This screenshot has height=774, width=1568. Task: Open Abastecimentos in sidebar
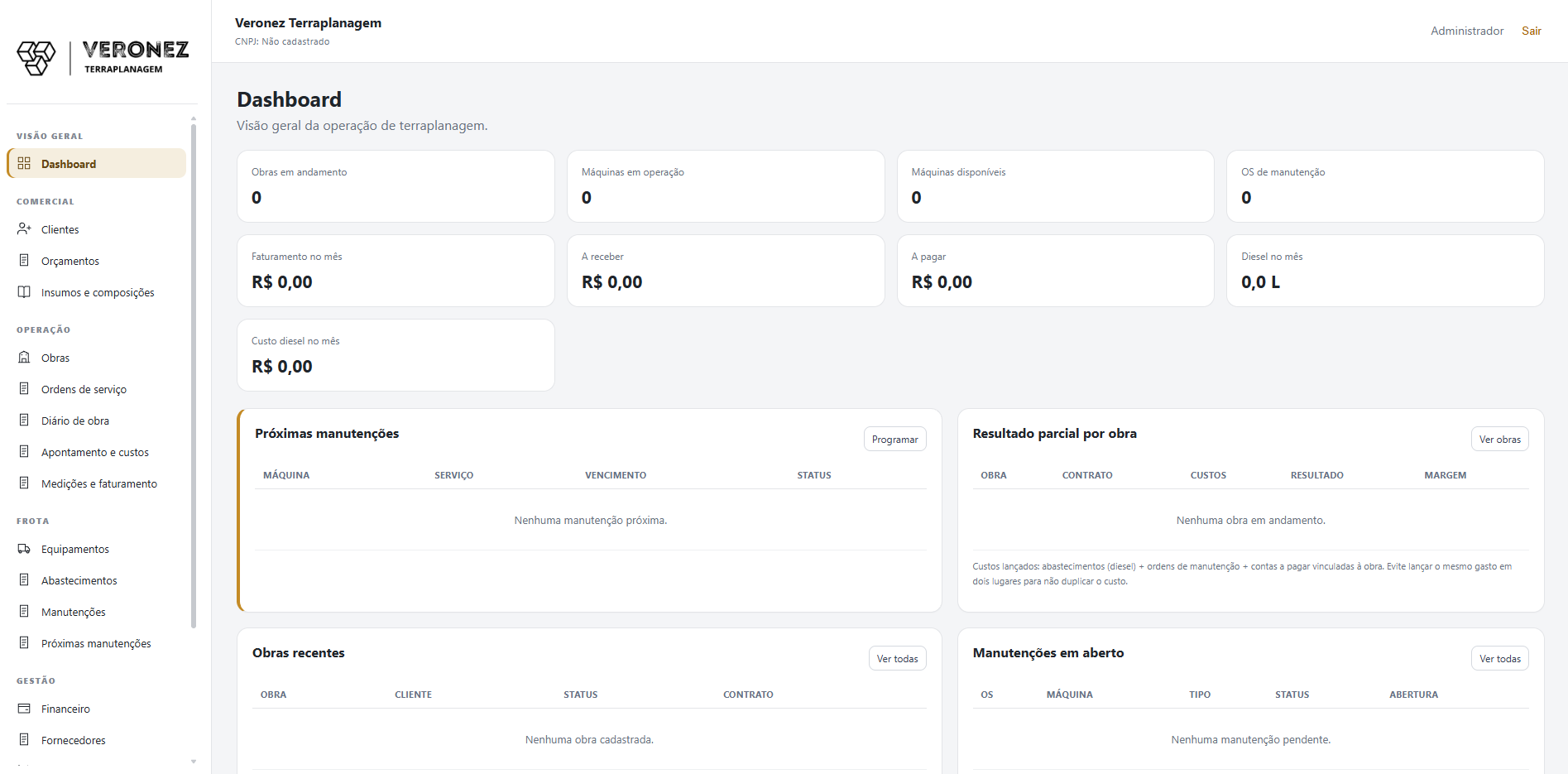97,580
